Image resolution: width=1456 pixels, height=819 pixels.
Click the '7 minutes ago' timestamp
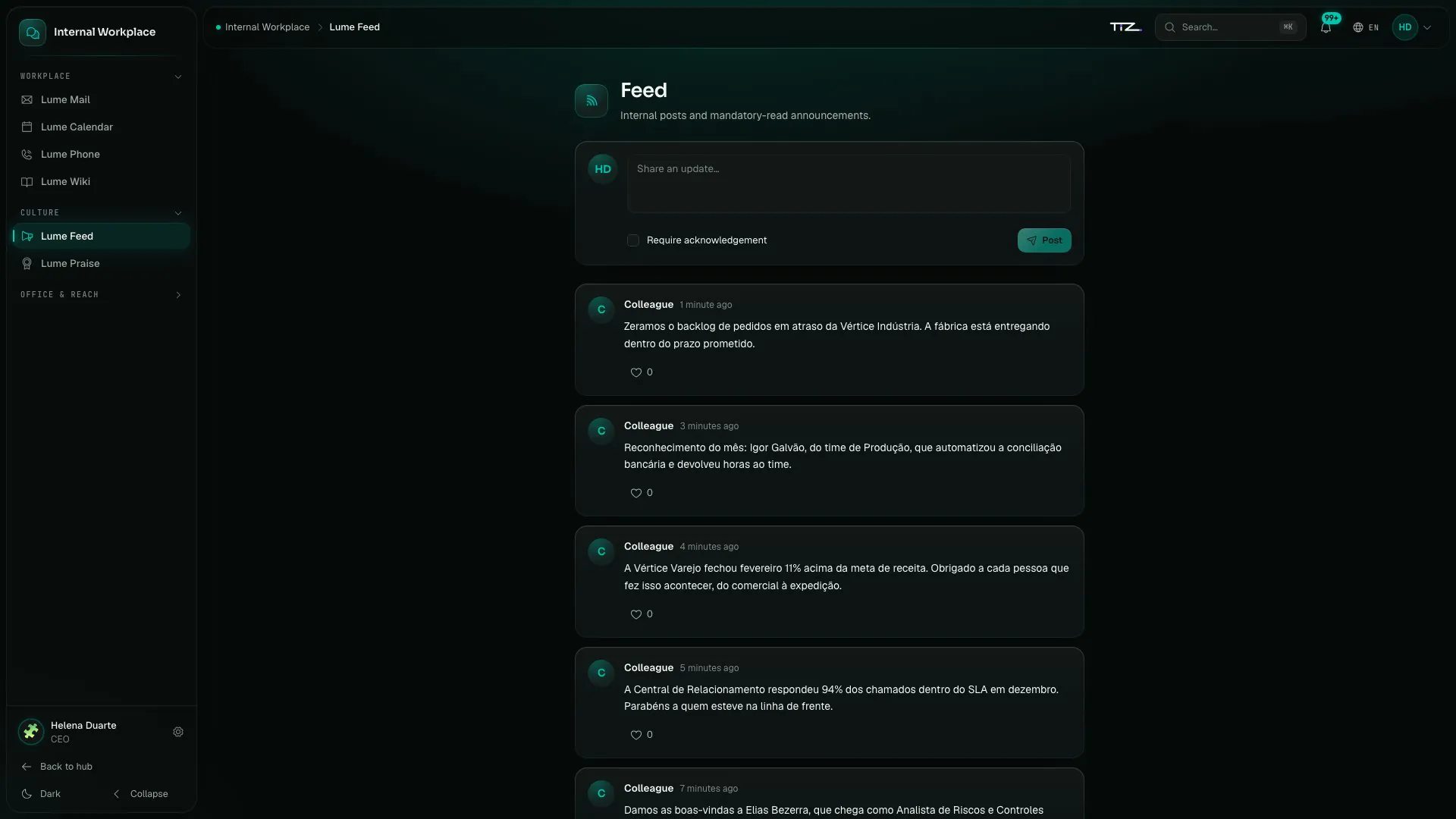709,789
